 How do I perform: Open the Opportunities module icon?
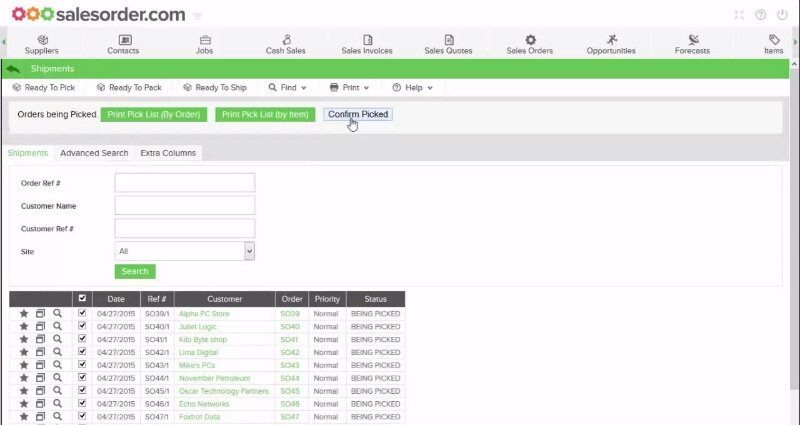pyautogui.click(x=611, y=40)
